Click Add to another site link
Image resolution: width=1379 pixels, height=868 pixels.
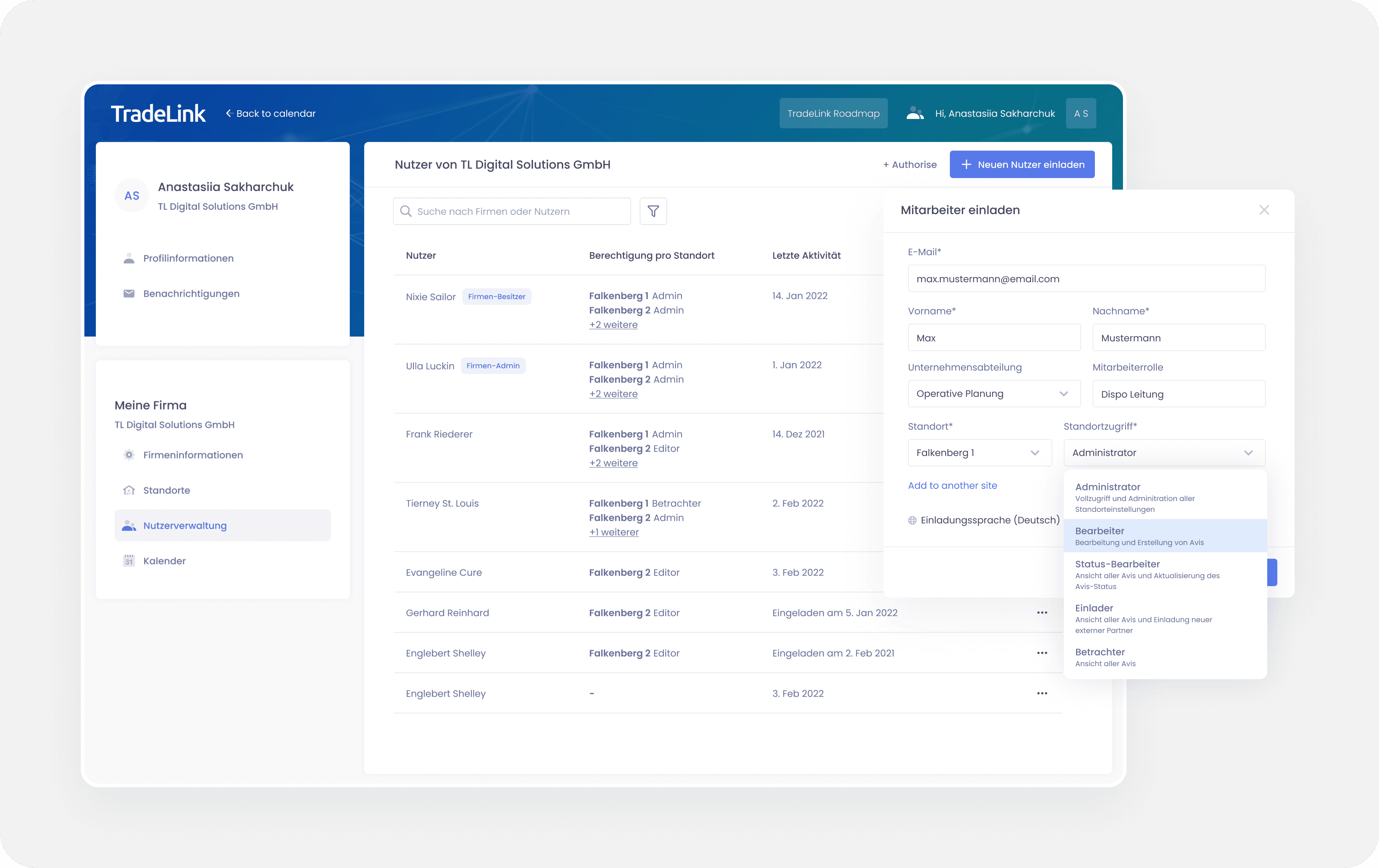point(952,486)
